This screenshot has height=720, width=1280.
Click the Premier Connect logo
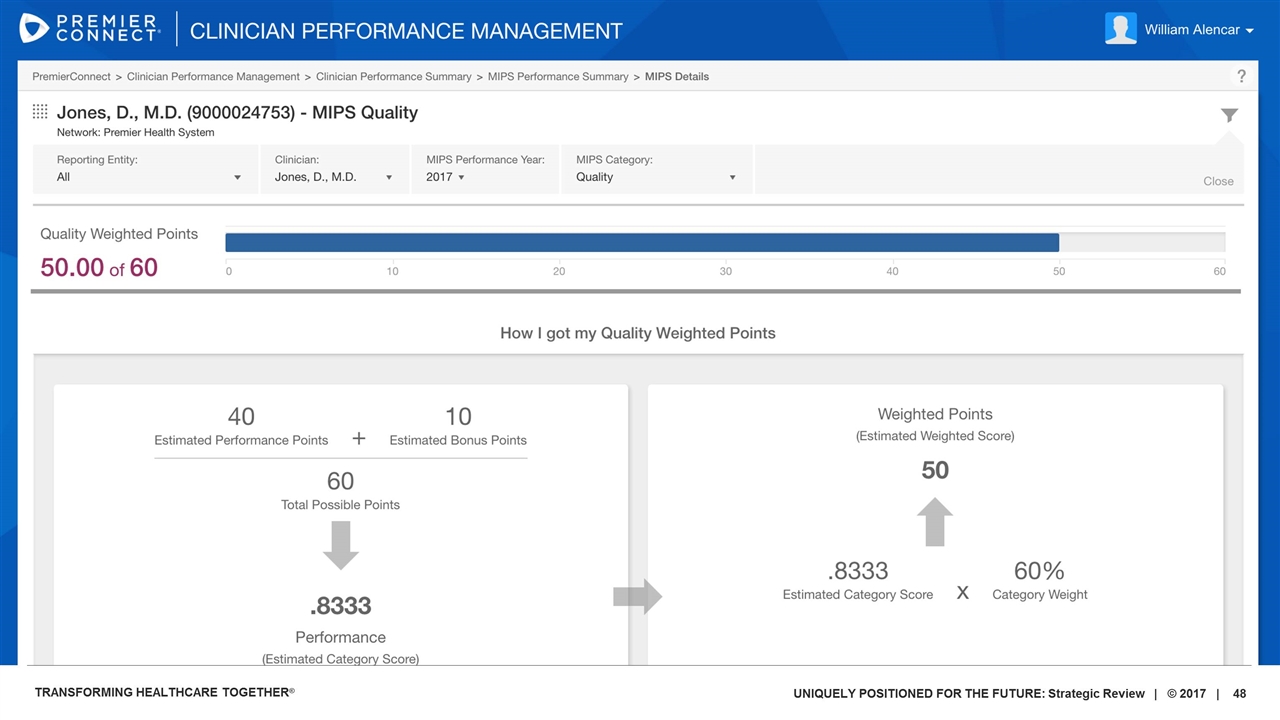pos(89,29)
